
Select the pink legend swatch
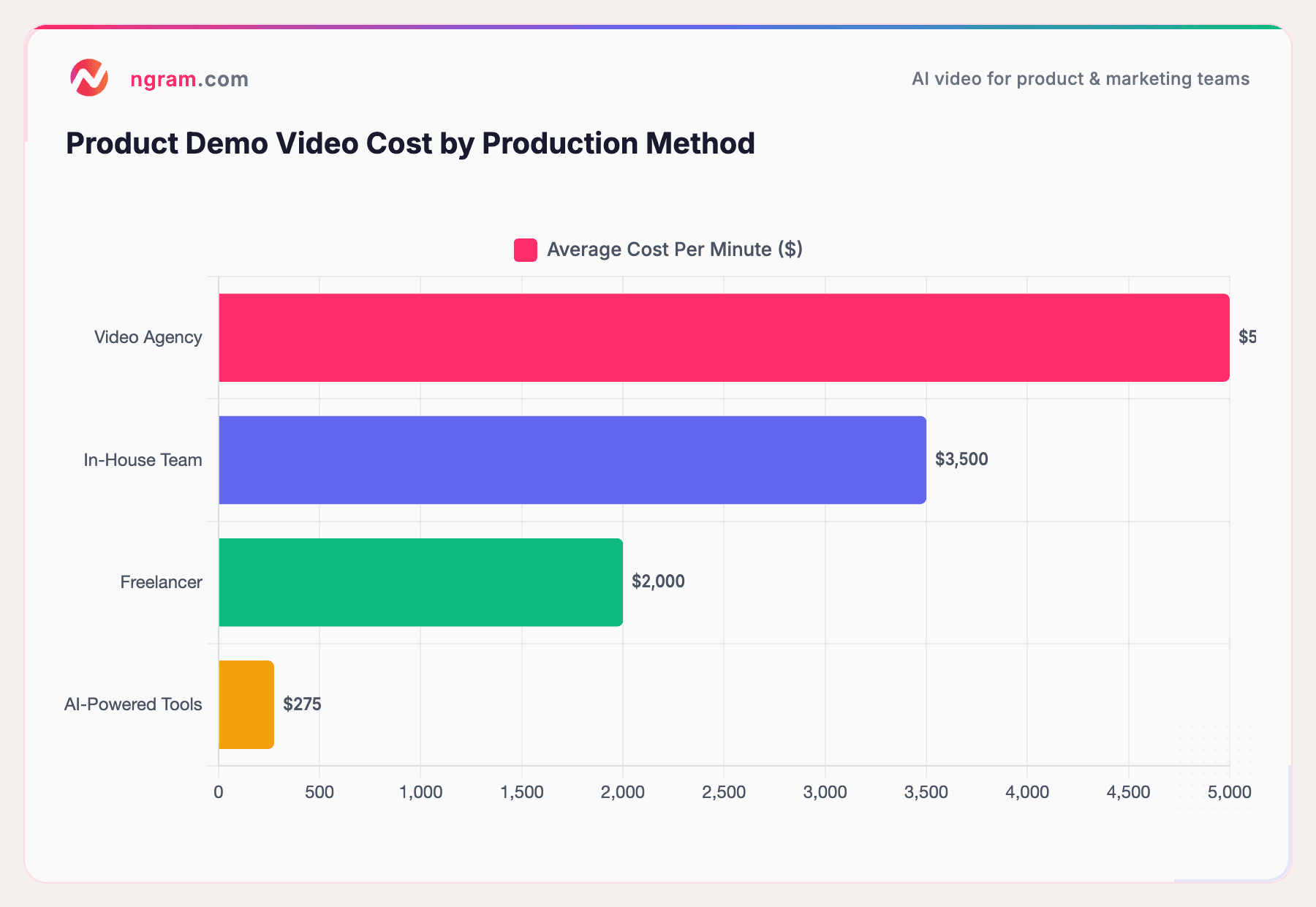tap(525, 249)
